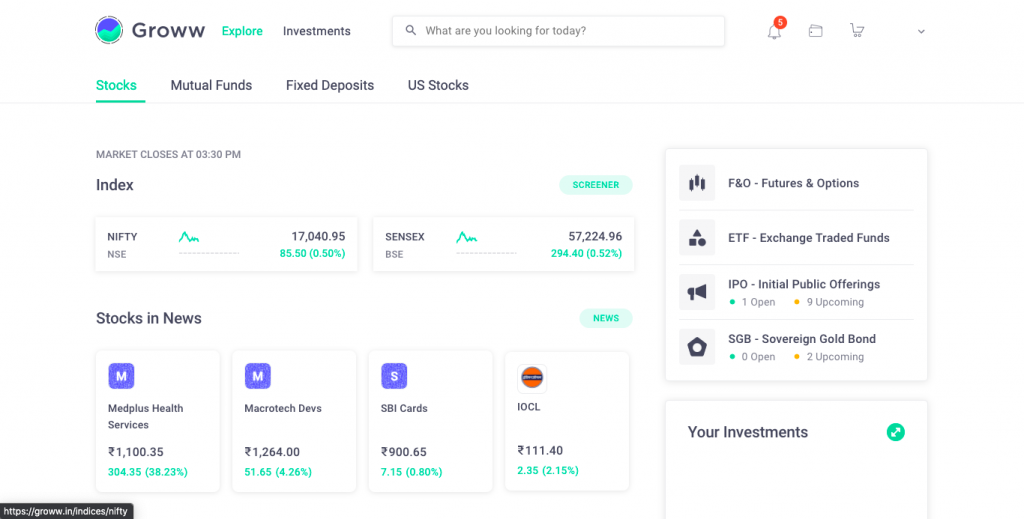The image size is (1024, 519).
Task: Click the News button
Action: [606, 318]
